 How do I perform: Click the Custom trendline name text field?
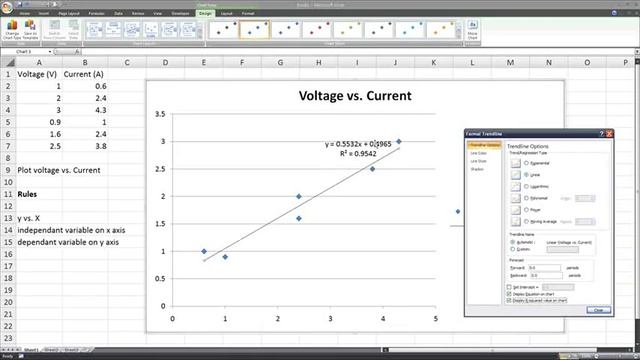click(x=562, y=249)
